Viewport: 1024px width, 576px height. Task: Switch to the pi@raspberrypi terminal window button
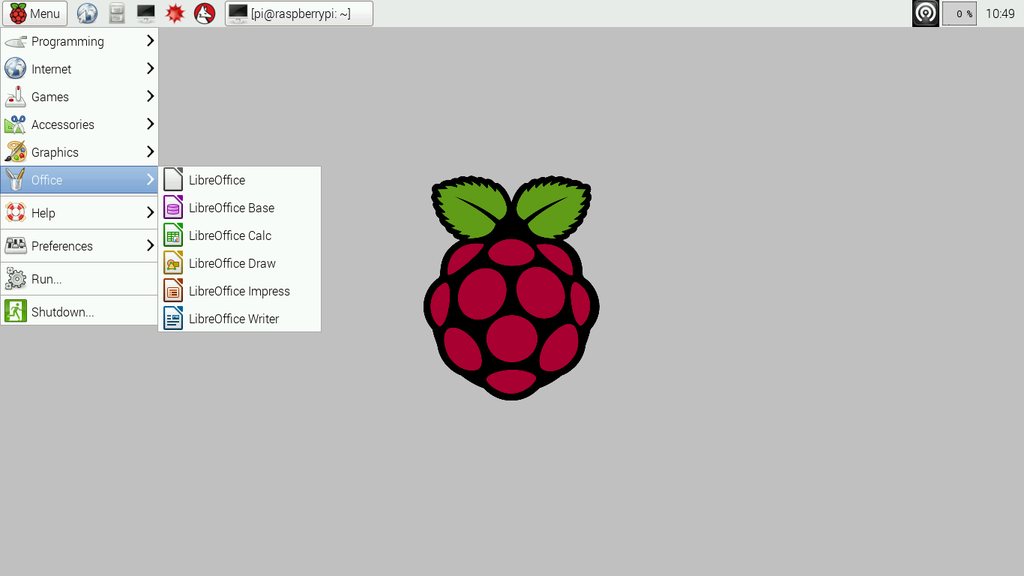coord(299,14)
